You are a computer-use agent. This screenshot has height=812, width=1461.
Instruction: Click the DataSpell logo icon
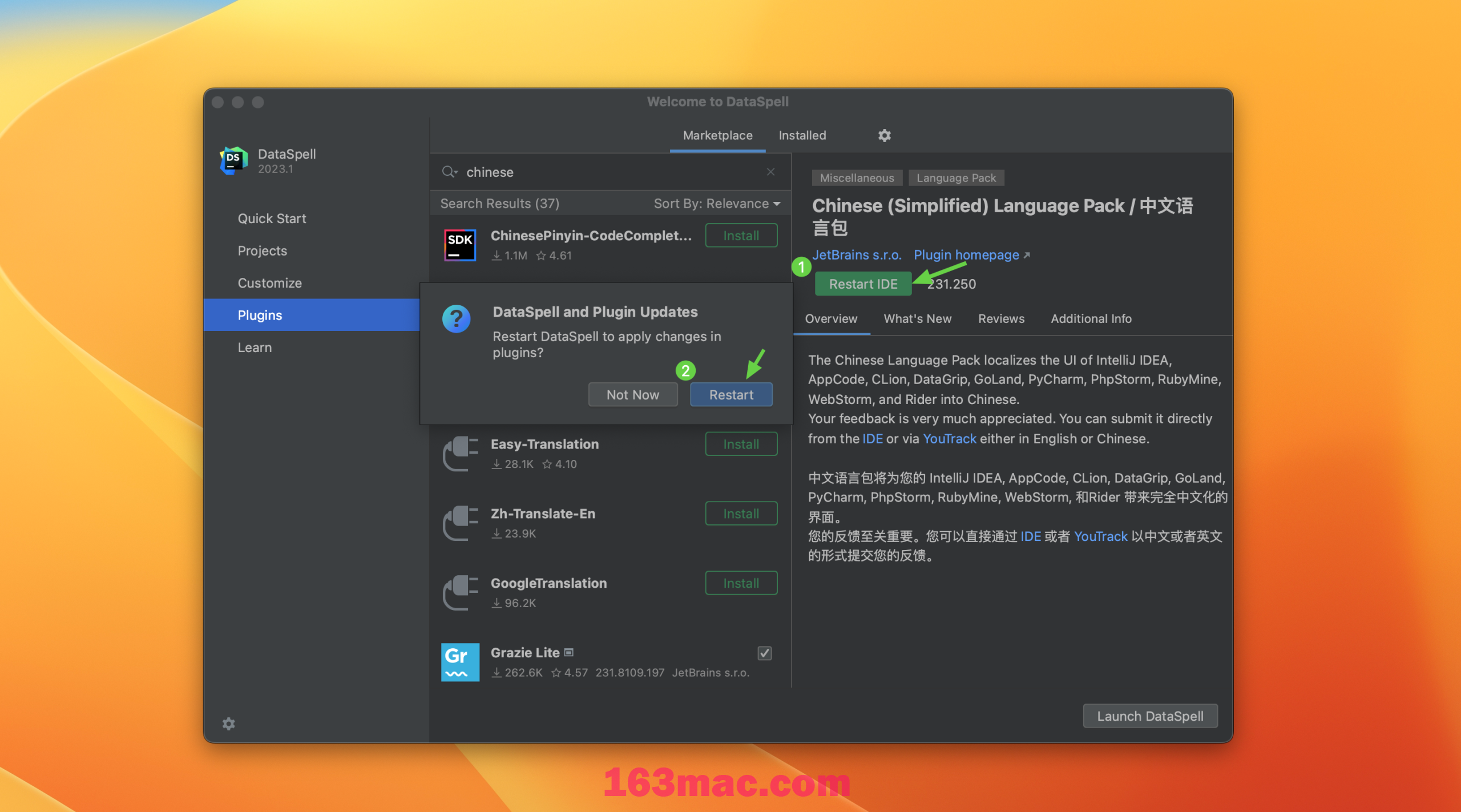233,160
